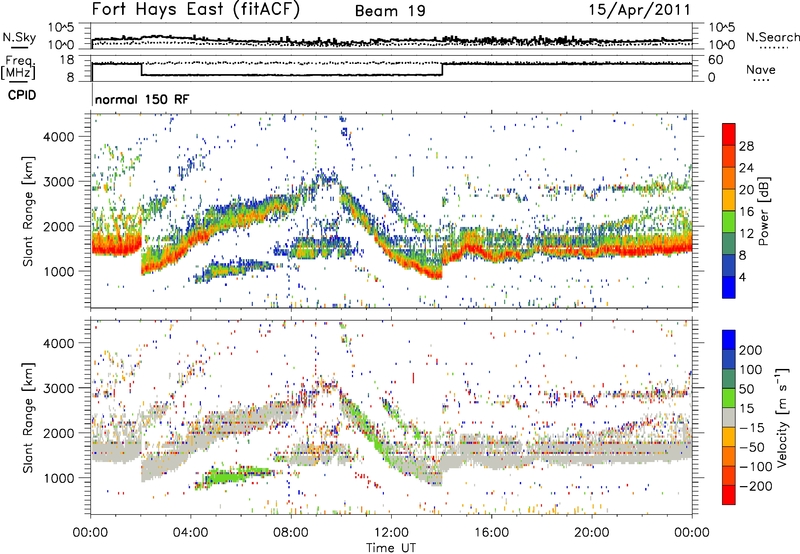Click the 'N.Sky' legend label
Screen dimensions: 800x554
[x=19, y=37]
